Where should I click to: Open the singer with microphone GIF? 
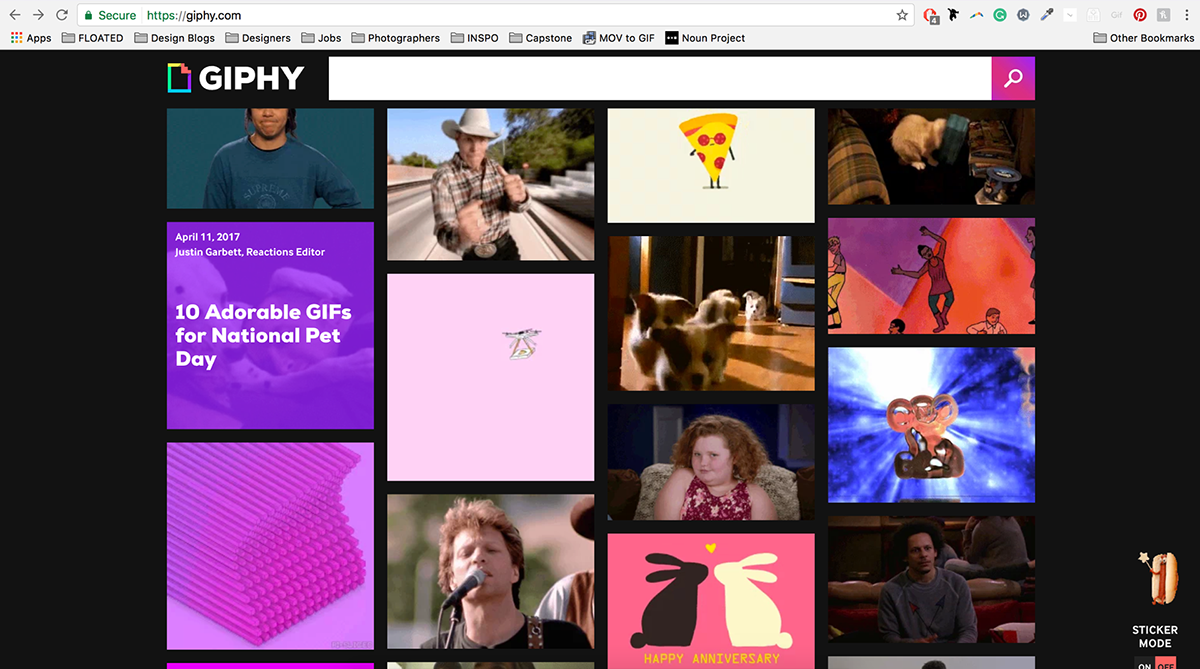[x=490, y=571]
